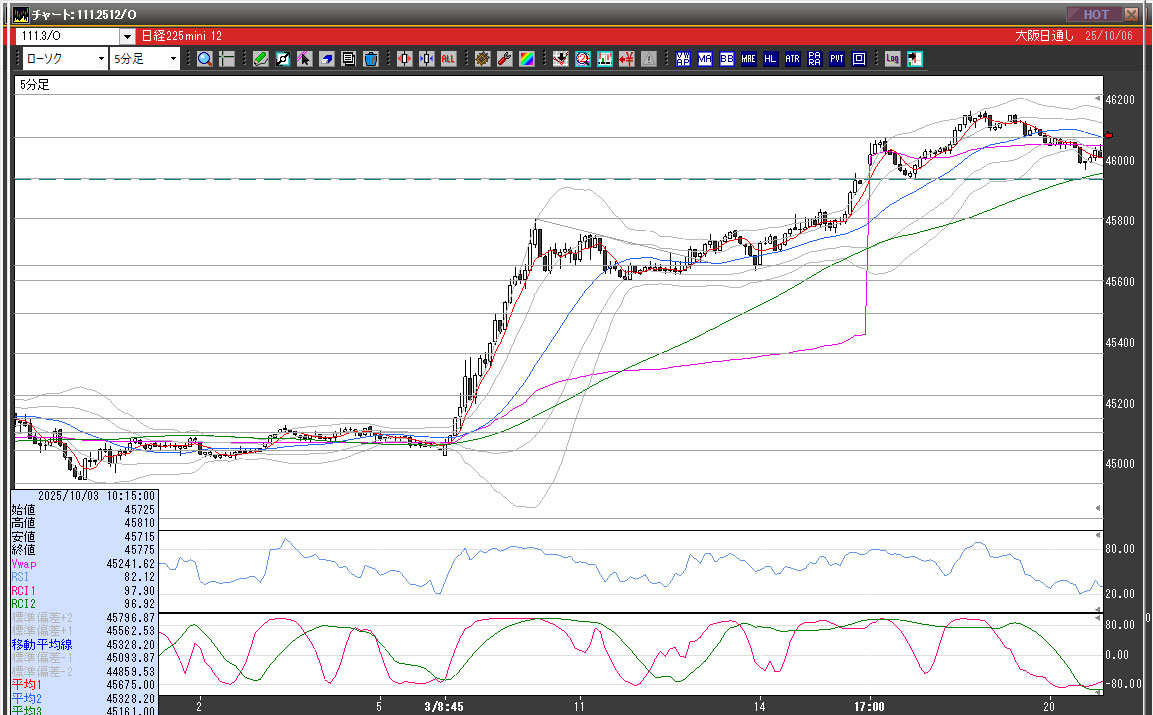Click the trash can delete drawings icon
Viewport: 1153px width, 715px height.
point(371,59)
